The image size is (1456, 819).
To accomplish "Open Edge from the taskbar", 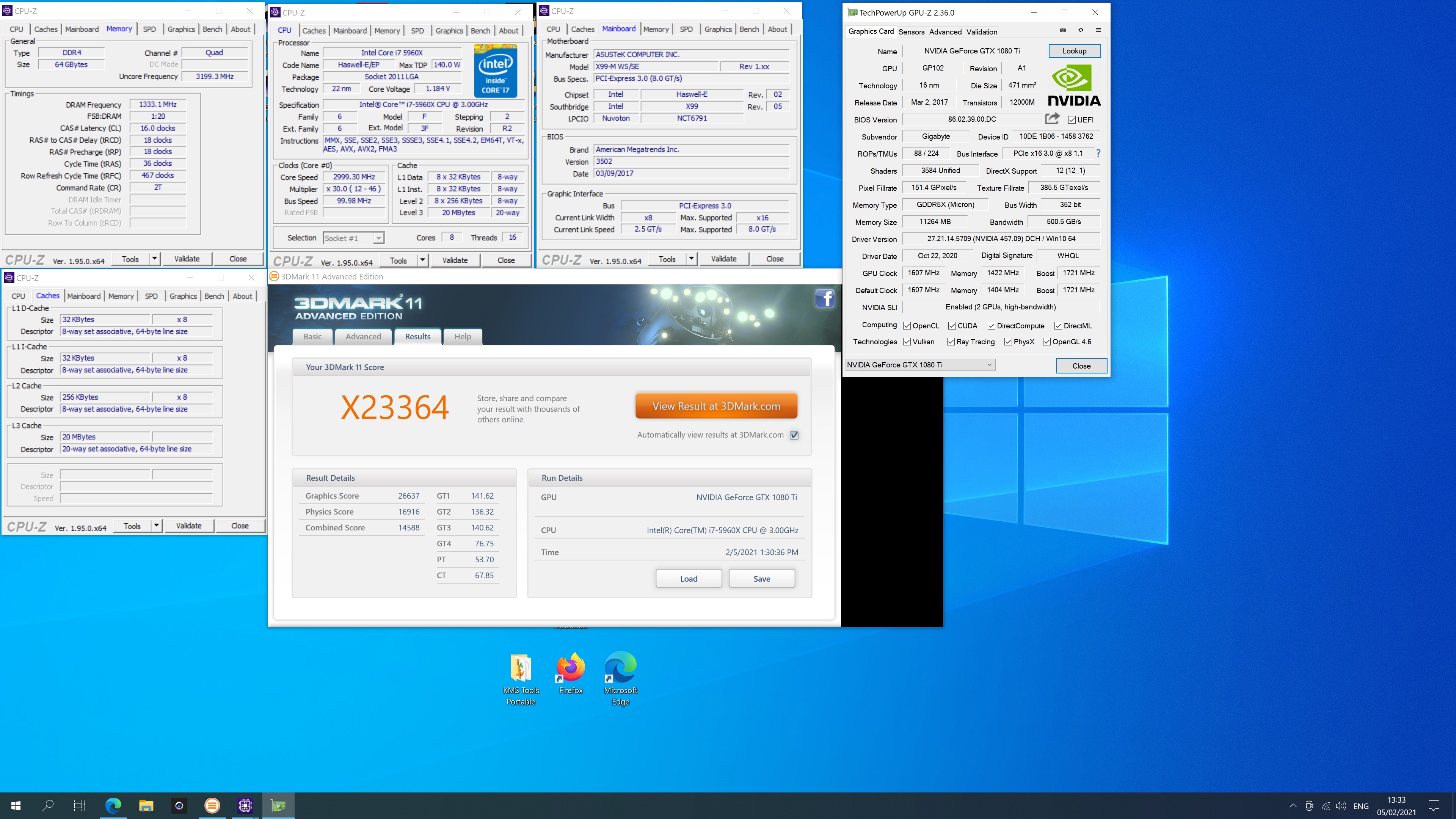I will [113, 805].
